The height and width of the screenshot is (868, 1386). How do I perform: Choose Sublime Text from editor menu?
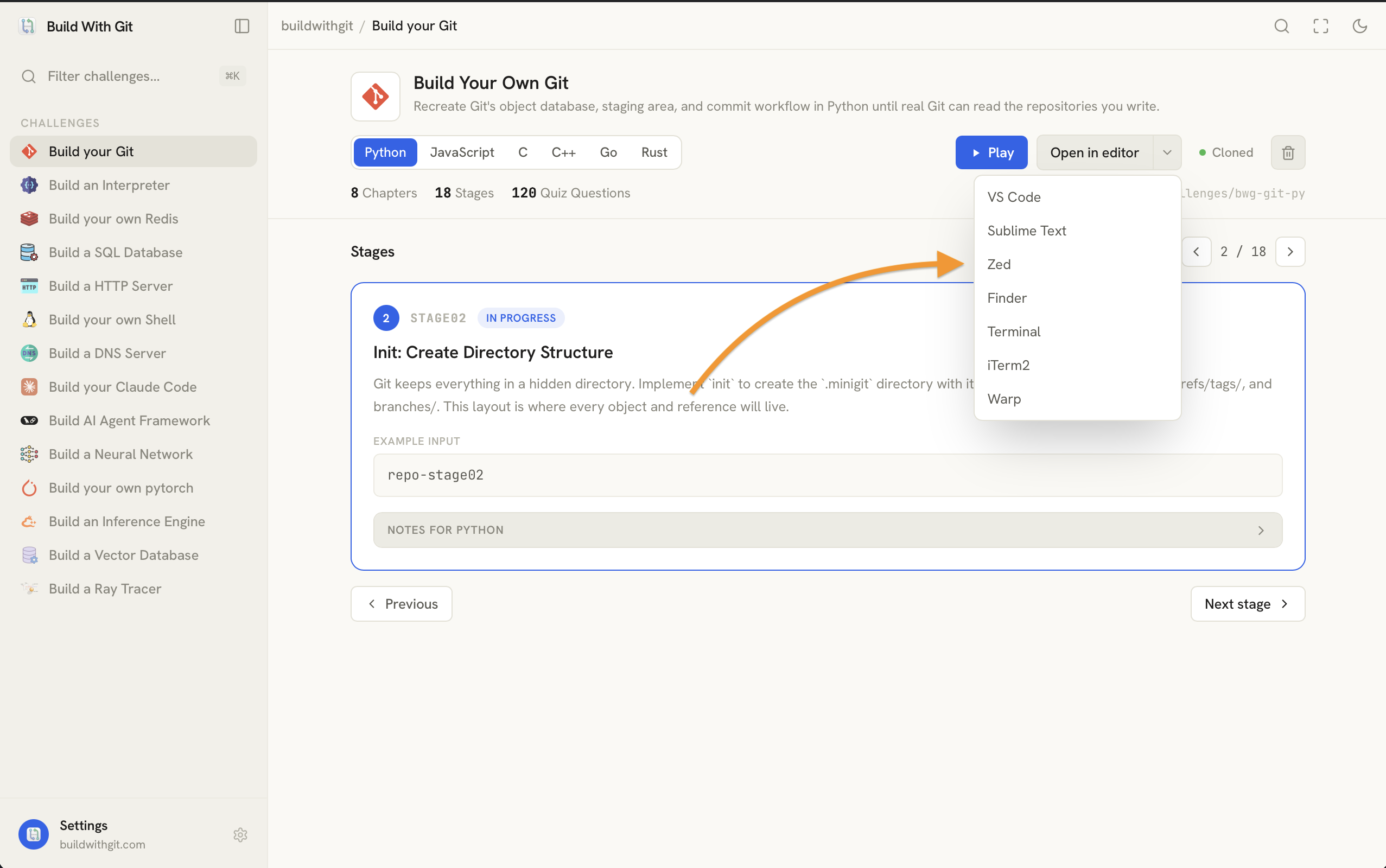pos(1077,231)
